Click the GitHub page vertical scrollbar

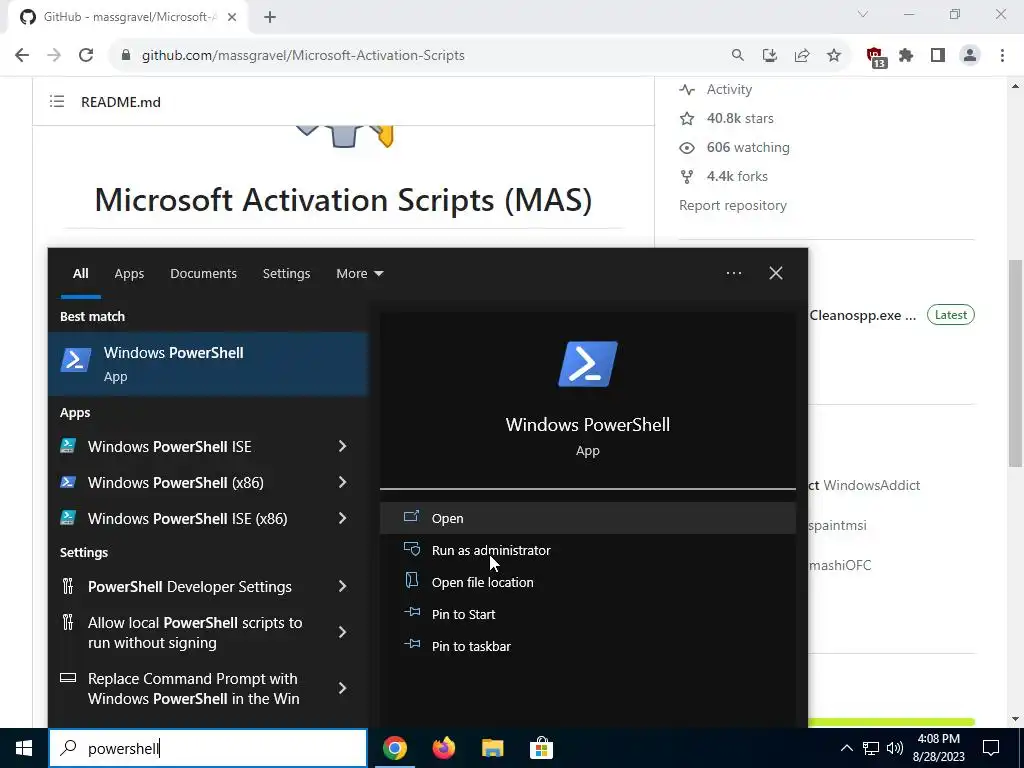[1015, 363]
